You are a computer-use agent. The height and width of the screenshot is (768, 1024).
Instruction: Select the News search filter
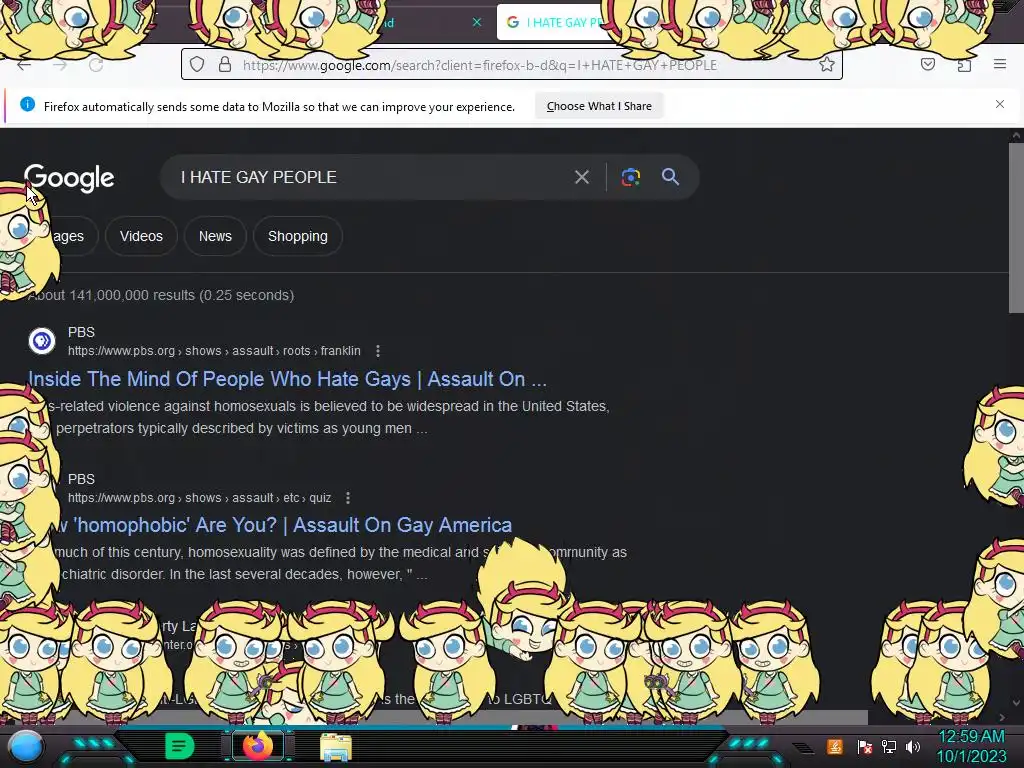coord(215,236)
